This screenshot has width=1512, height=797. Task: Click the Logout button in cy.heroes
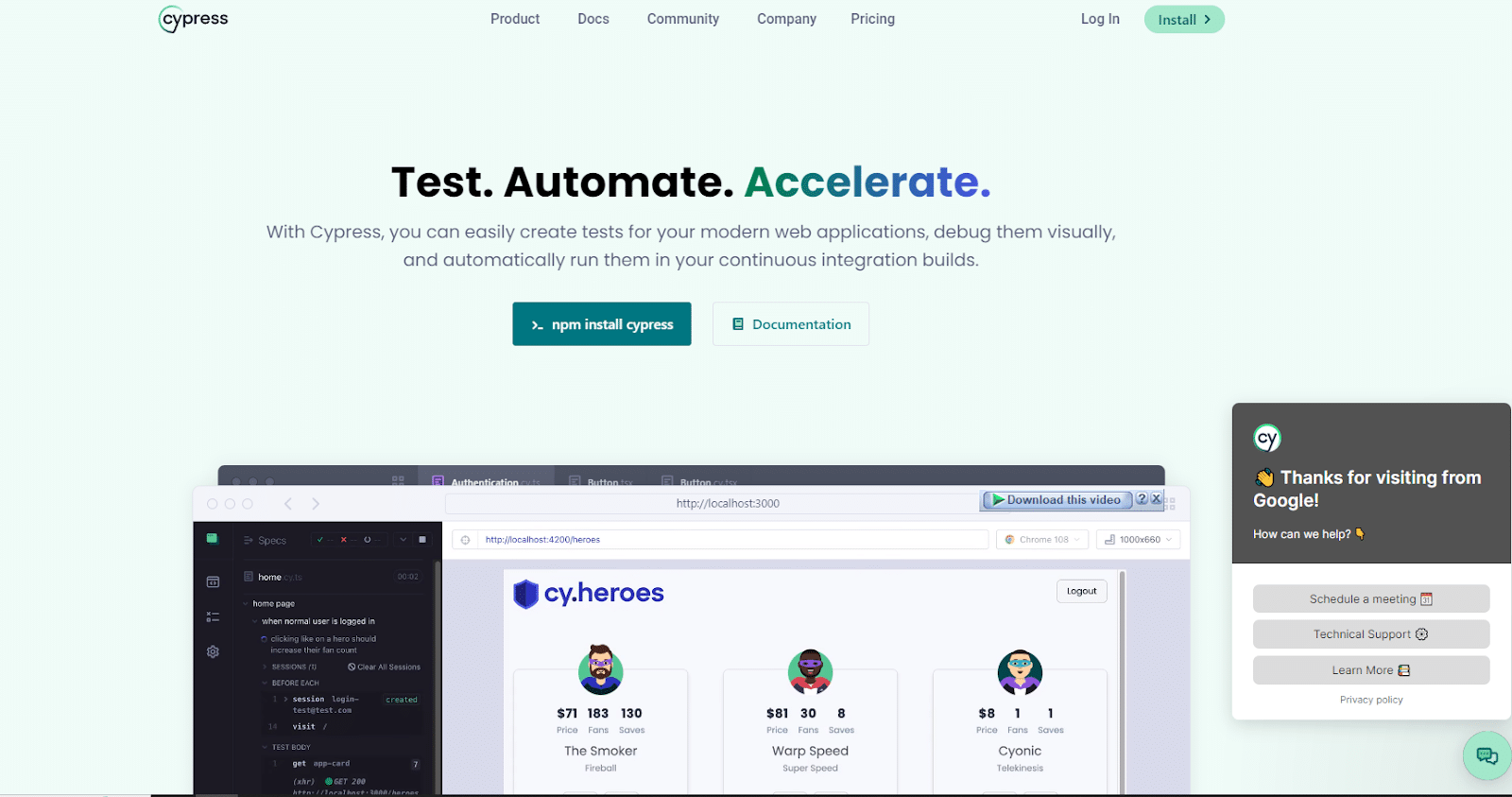click(x=1082, y=591)
